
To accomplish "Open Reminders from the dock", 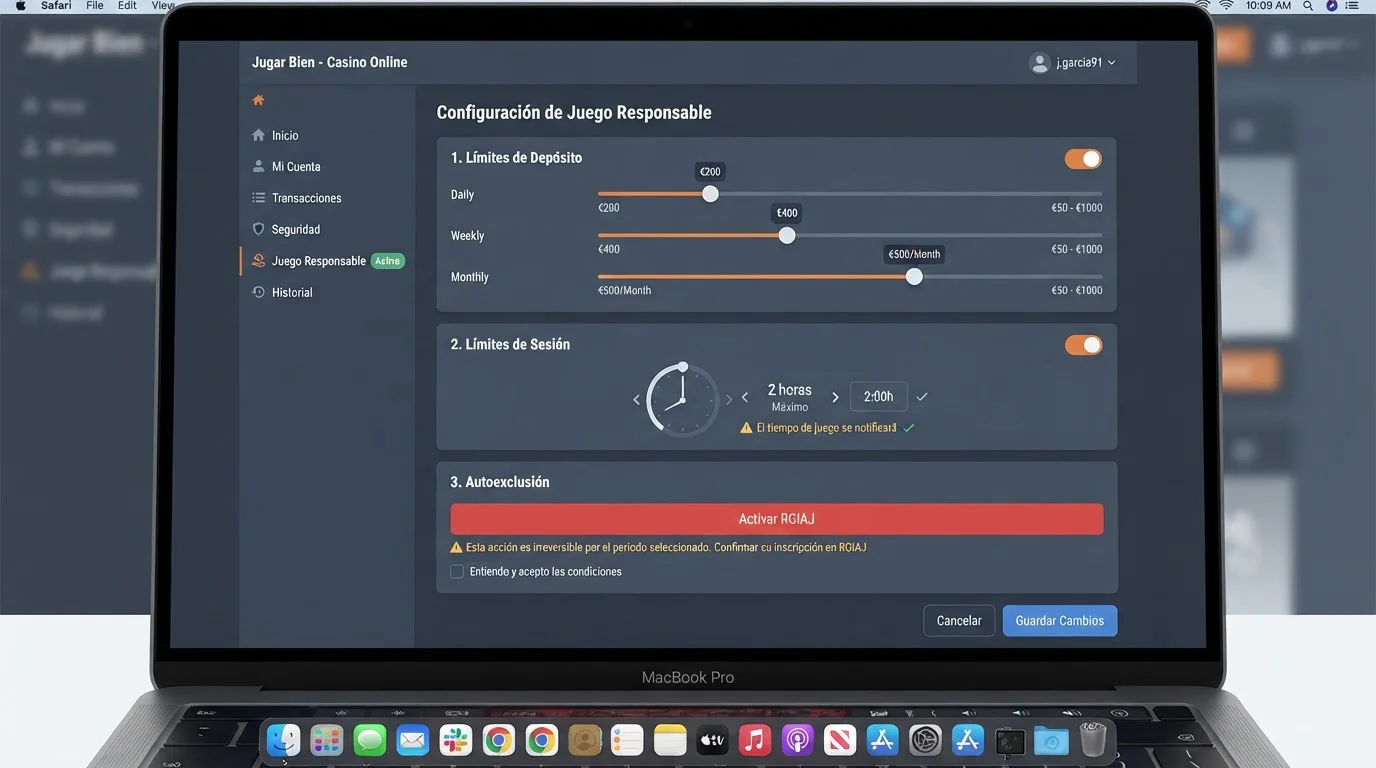I will tap(628, 740).
